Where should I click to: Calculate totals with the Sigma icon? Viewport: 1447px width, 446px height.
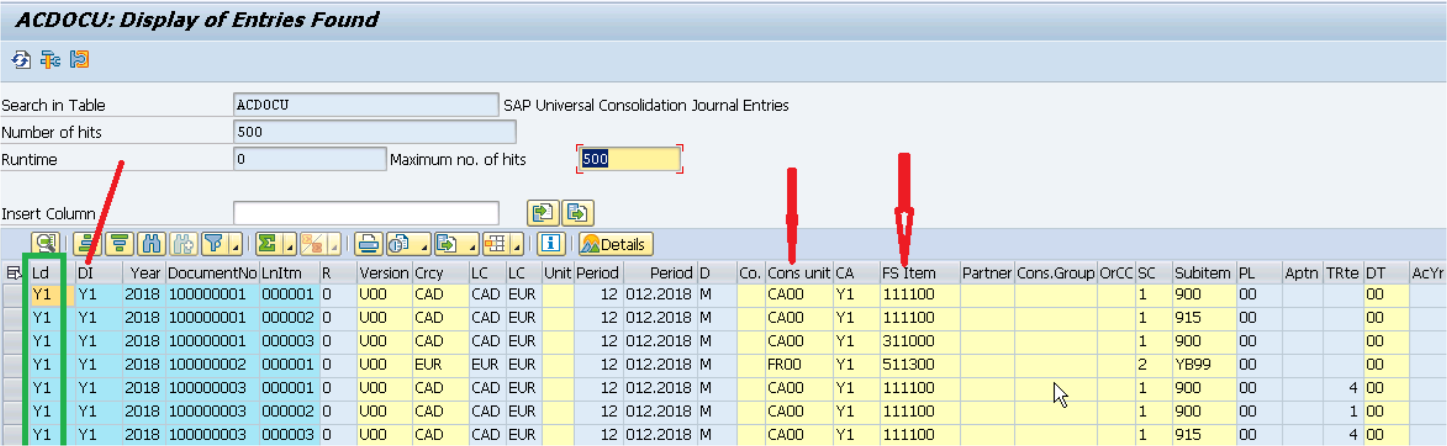[x=266, y=244]
